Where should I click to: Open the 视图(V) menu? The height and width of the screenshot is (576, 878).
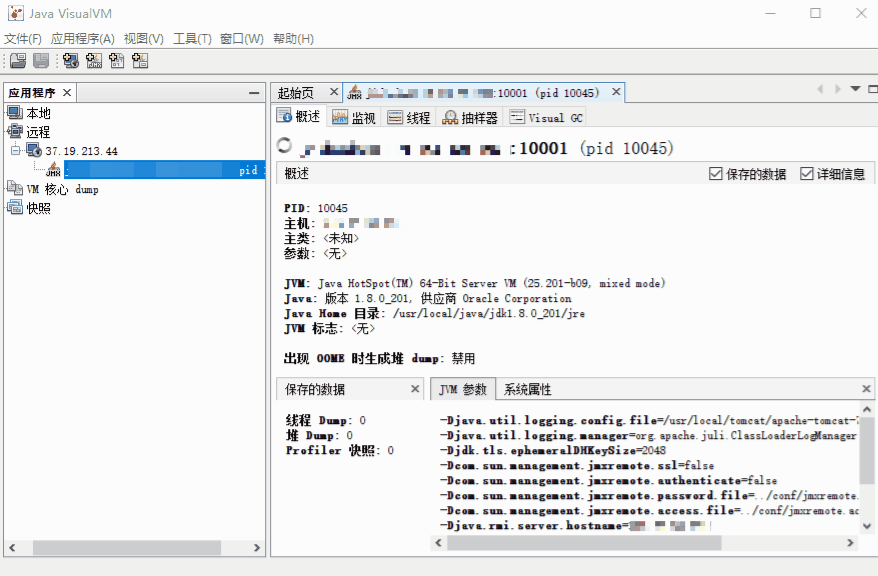pyautogui.click(x=144, y=39)
